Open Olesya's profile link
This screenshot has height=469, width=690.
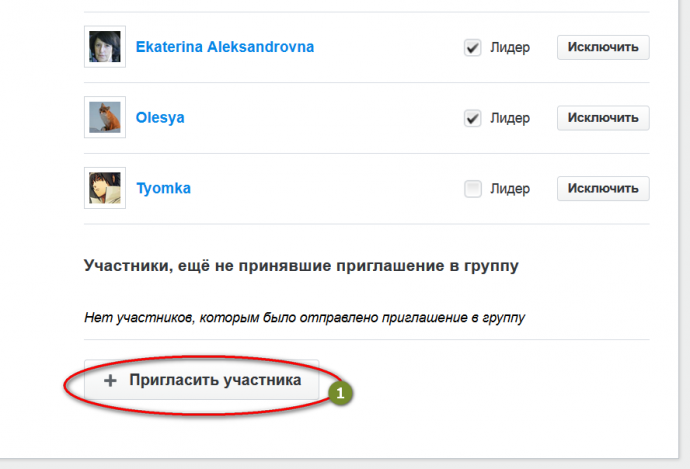pyautogui.click(x=160, y=117)
